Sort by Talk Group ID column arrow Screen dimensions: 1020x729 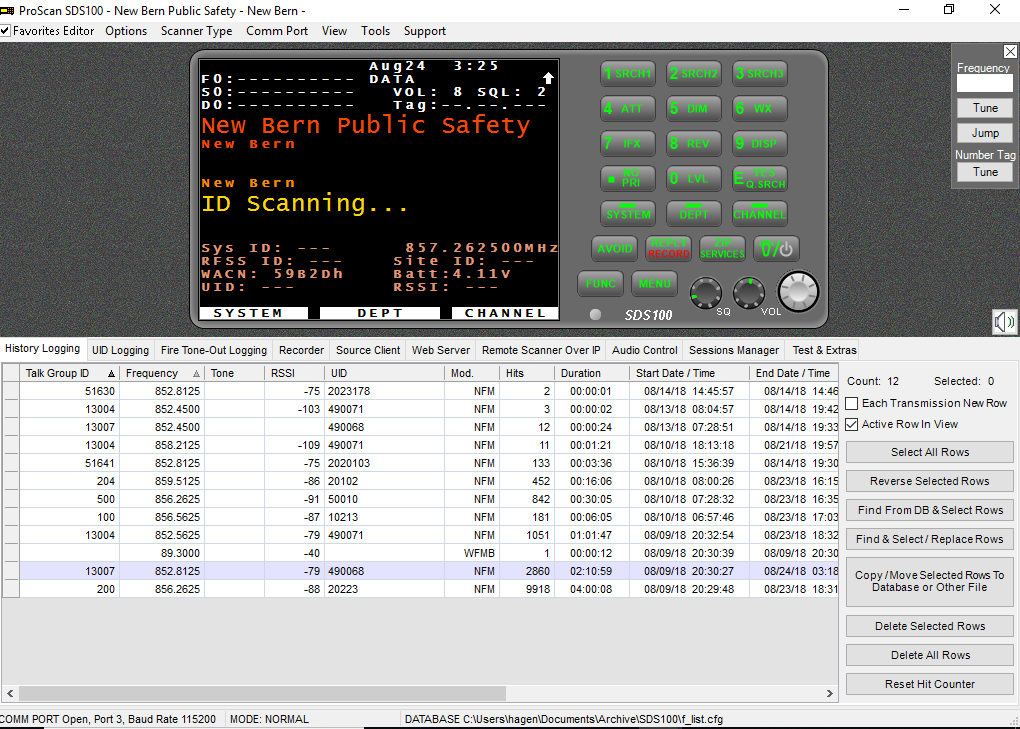[x=111, y=374]
